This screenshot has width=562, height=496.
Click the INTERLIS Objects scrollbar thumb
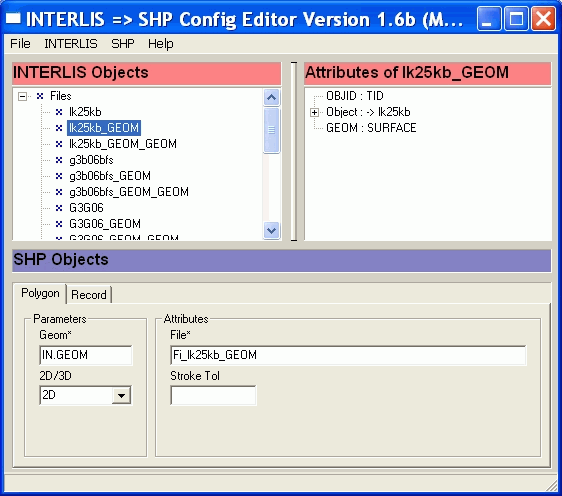click(271, 130)
